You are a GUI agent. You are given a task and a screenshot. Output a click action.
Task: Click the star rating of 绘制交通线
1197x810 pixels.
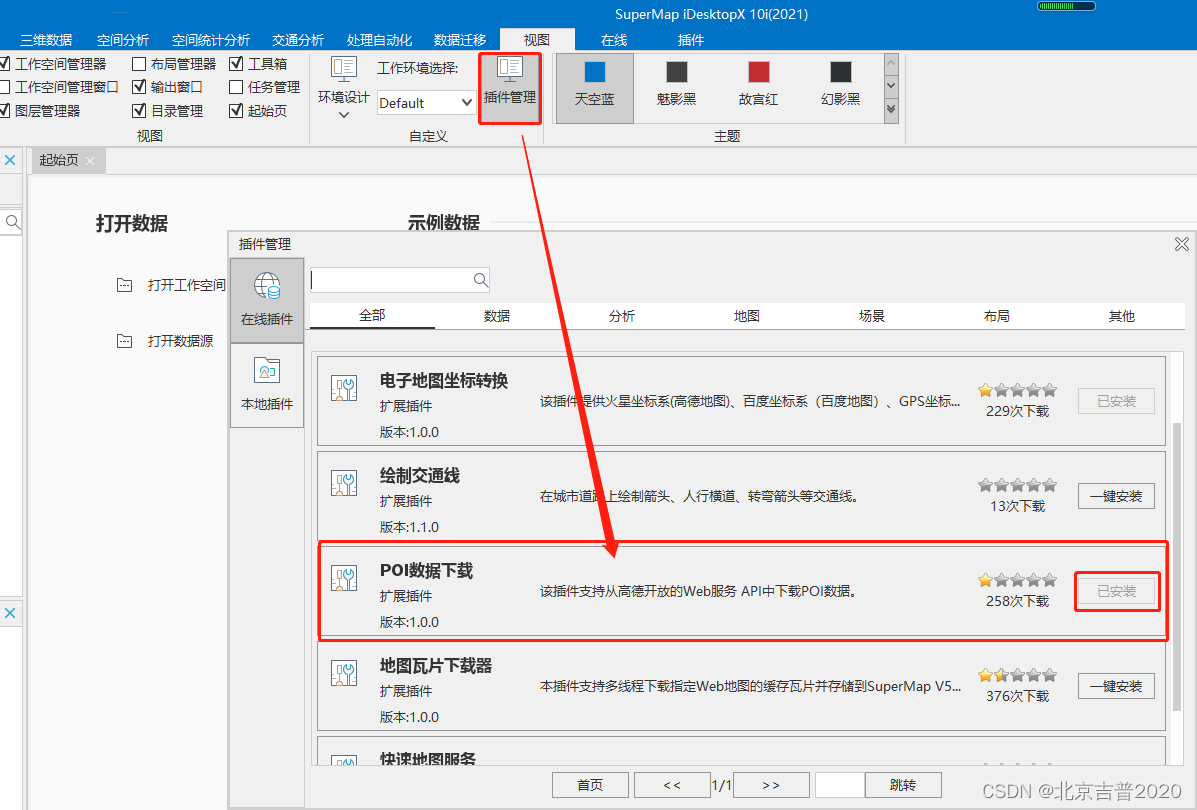point(1017,485)
